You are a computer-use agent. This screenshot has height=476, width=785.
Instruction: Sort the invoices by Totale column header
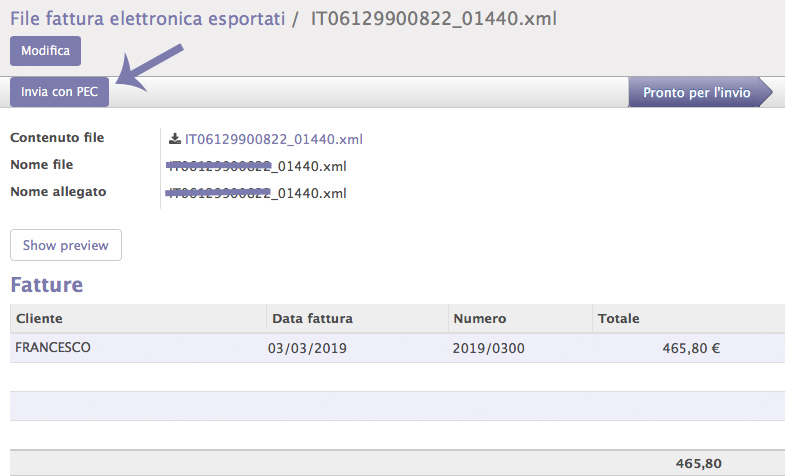[618, 319]
